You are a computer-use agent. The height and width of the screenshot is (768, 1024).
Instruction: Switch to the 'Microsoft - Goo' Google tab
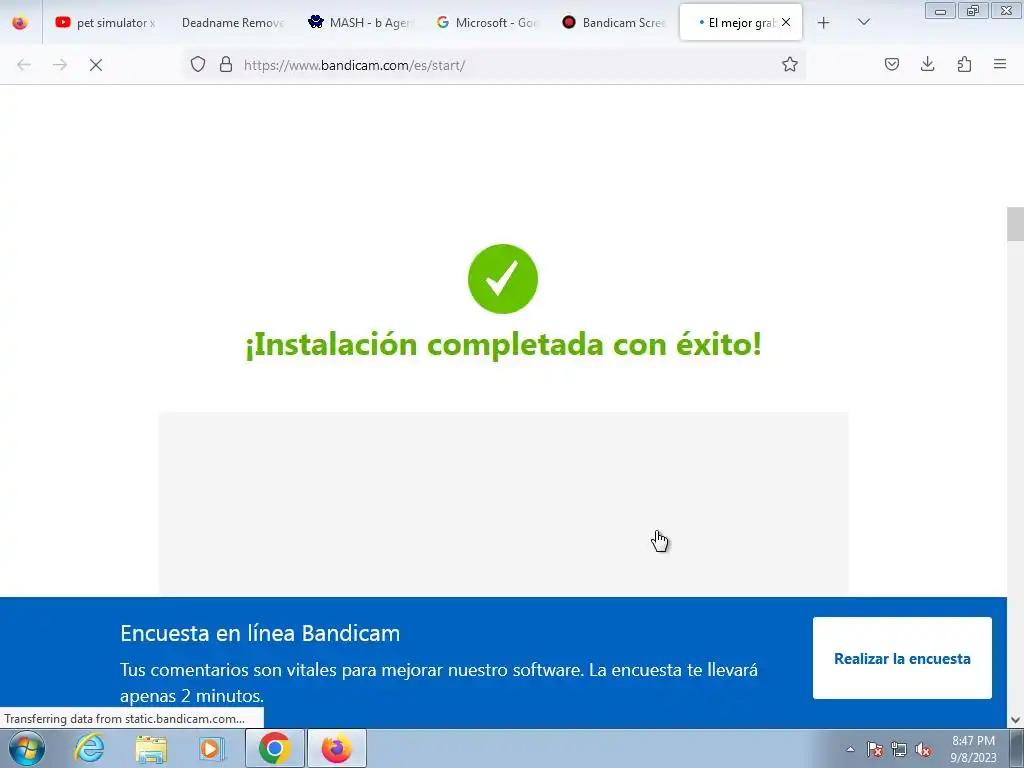[488, 22]
